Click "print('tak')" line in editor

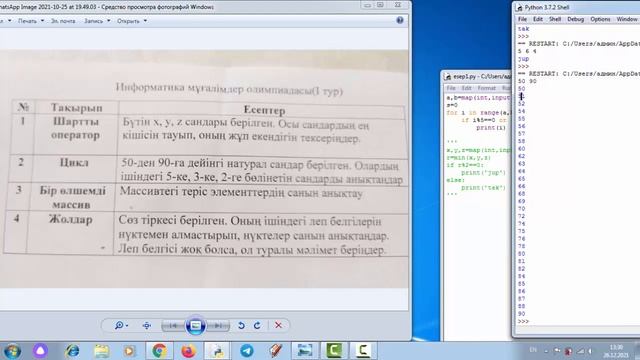coord(483,188)
